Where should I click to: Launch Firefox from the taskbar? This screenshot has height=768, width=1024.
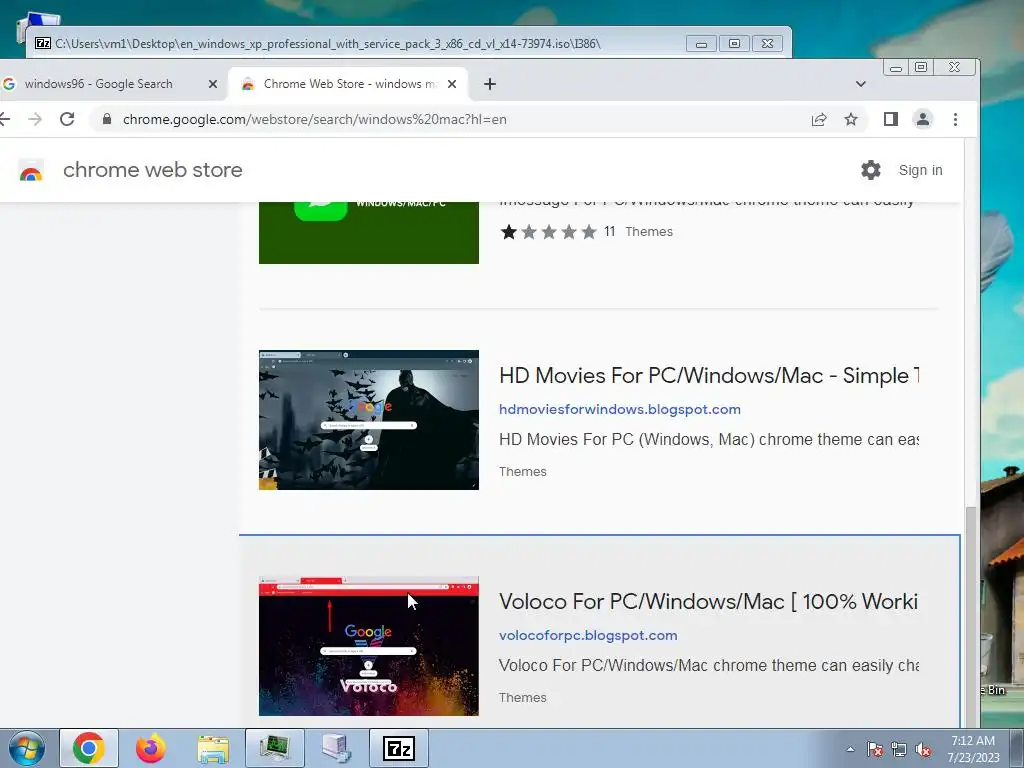[151, 748]
